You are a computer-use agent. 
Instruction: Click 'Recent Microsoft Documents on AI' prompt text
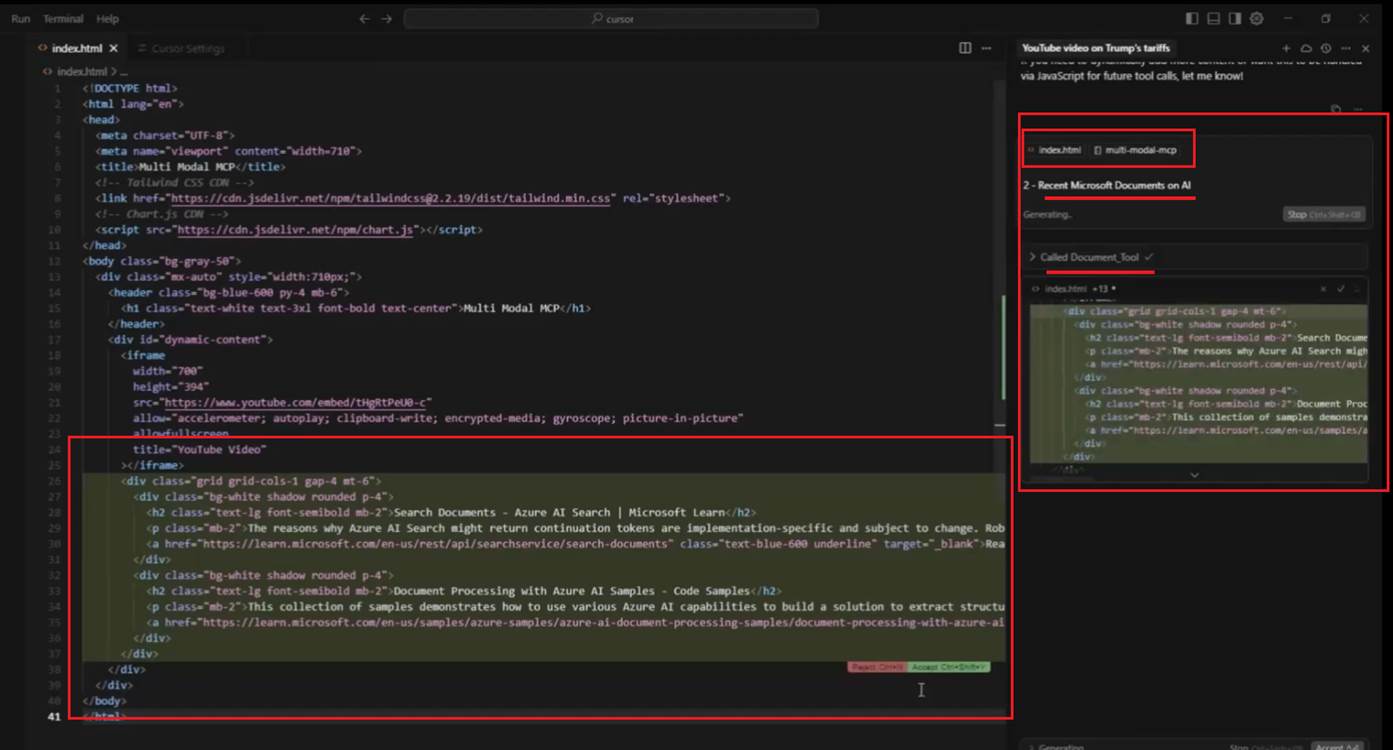[x=1115, y=186]
